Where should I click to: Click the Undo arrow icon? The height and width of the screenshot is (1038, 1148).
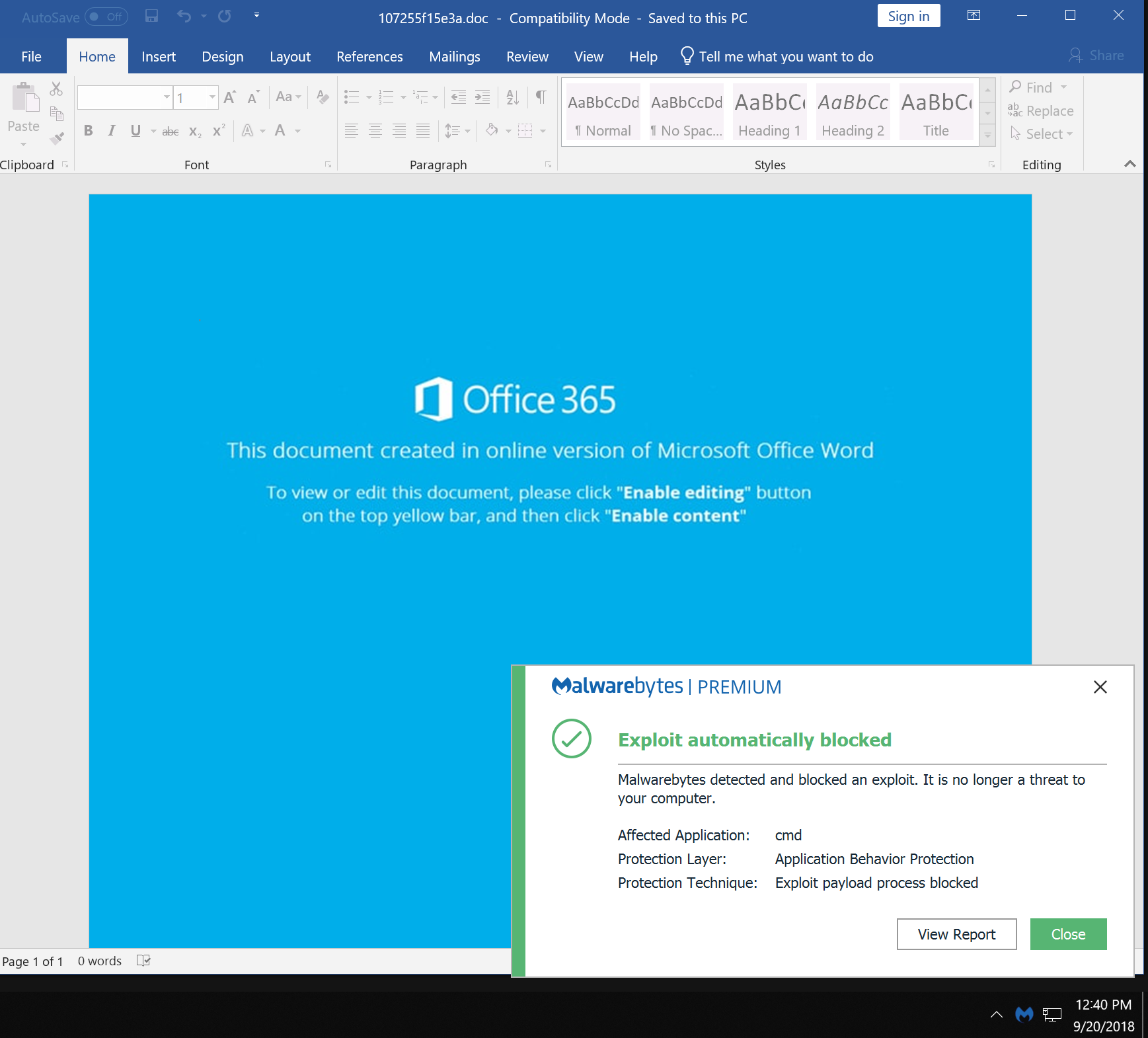184,17
